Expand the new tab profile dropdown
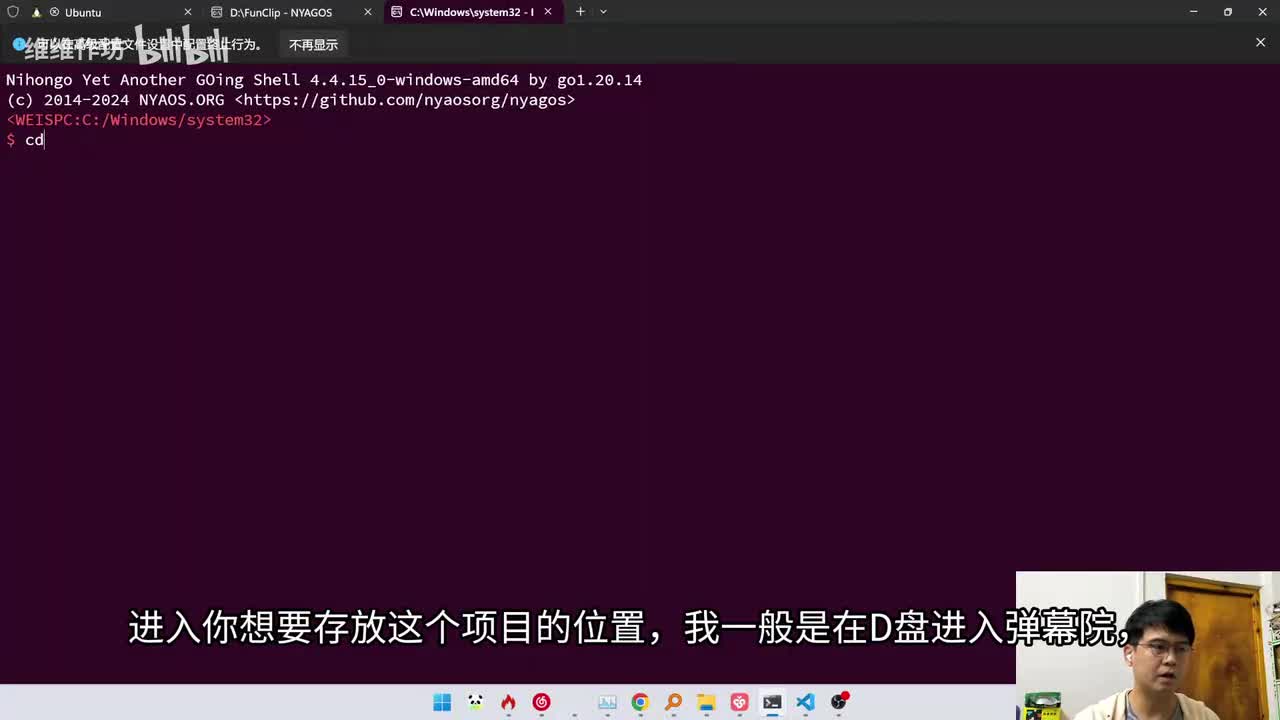The height and width of the screenshot is (720, 1280). coord(603,12)
